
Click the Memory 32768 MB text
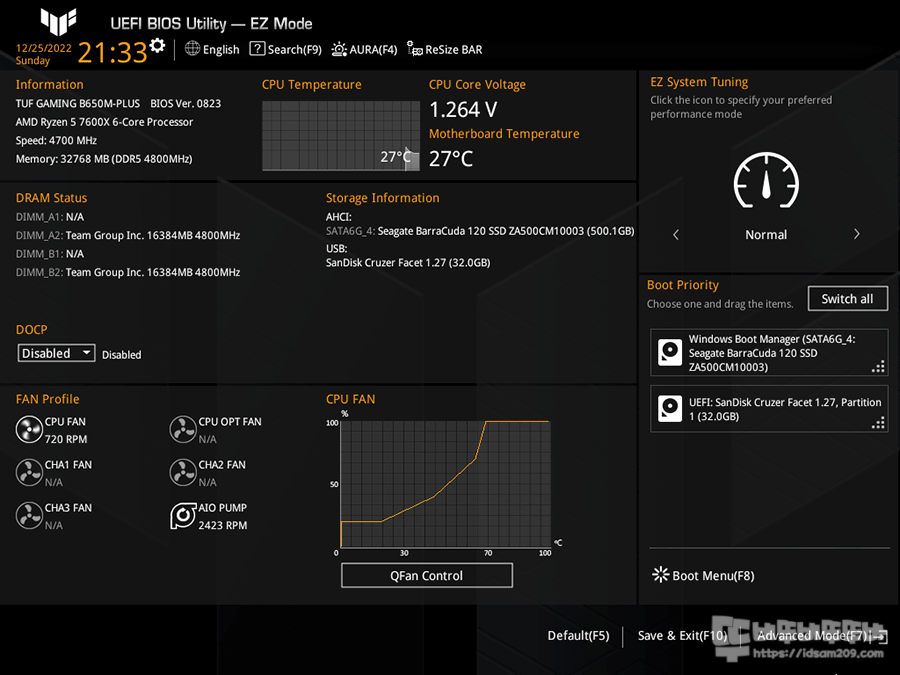[104, 158]
